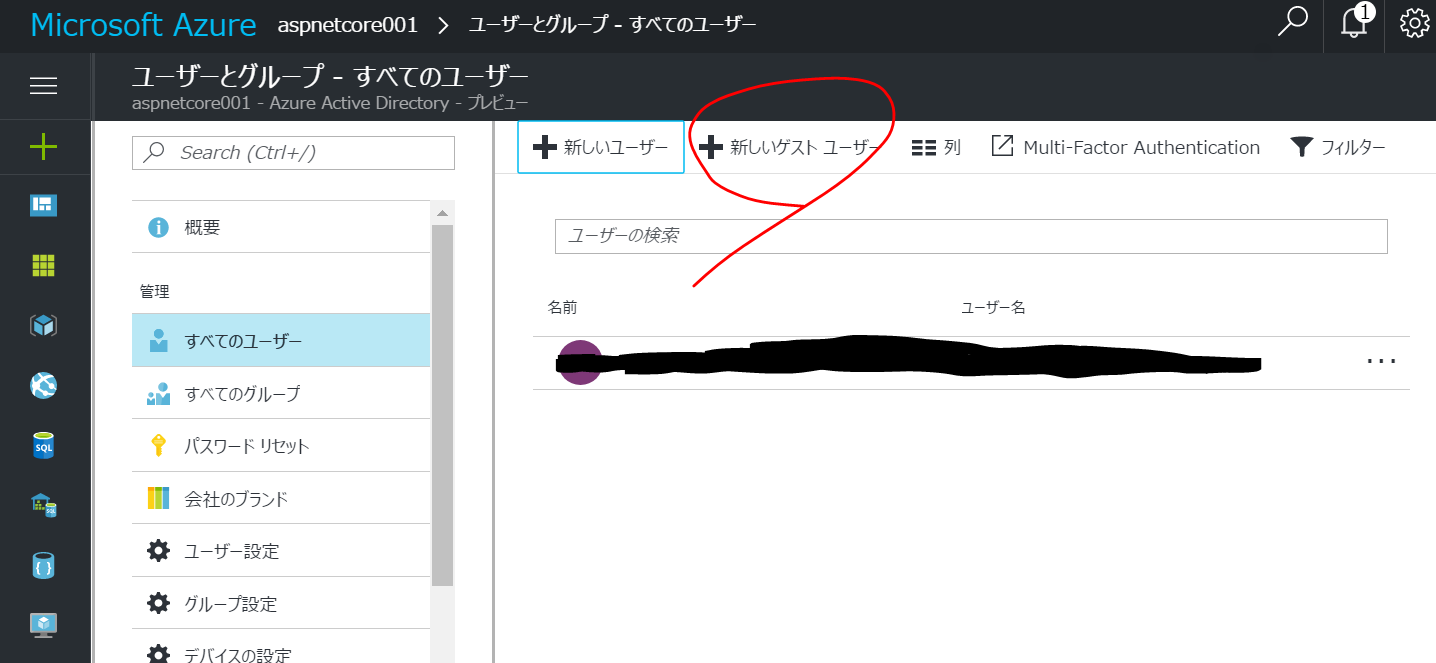Open the ellipsis menu on the user row

point(1381,362)
